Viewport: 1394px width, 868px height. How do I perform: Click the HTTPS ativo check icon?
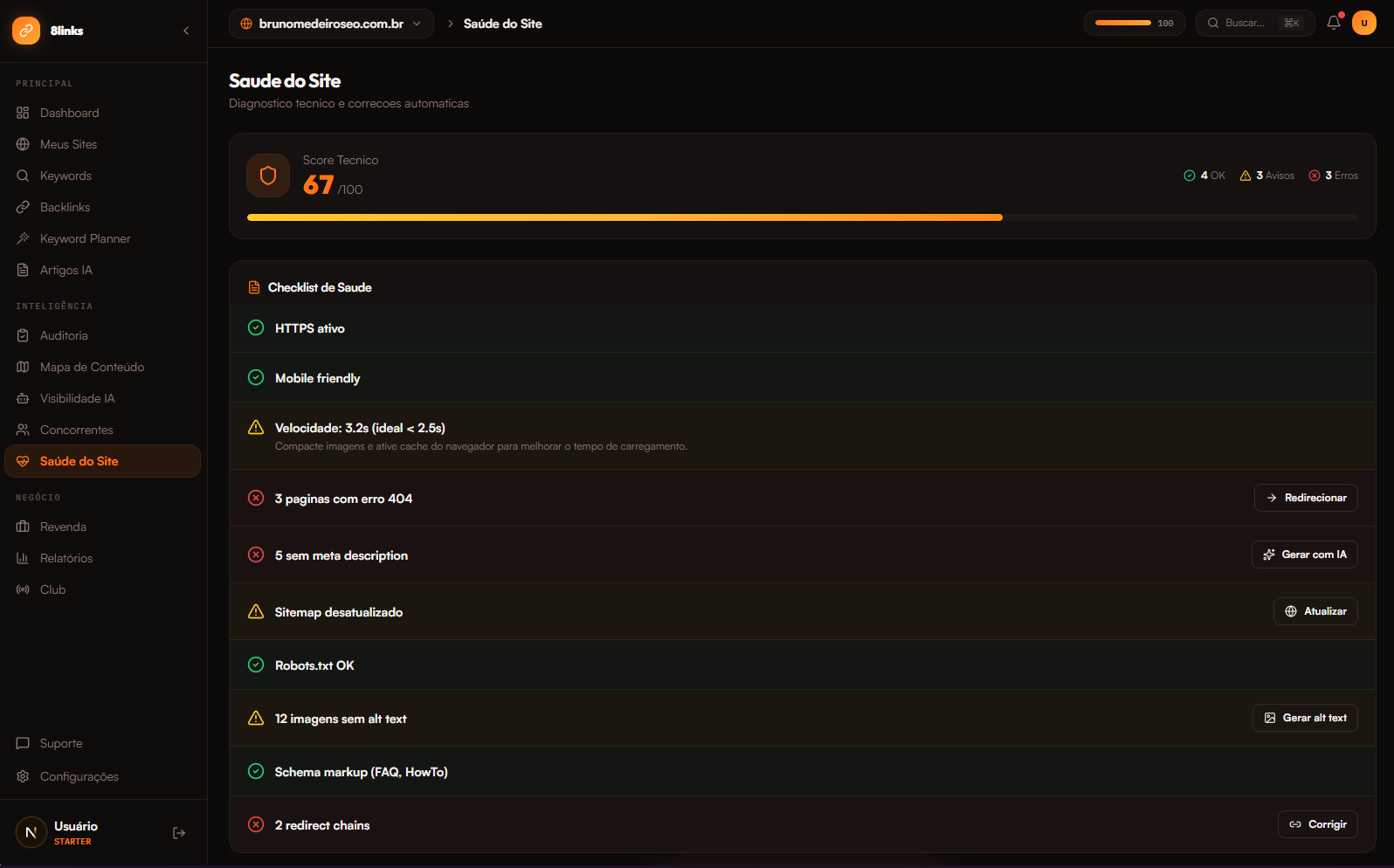click(x=256, y=327)
